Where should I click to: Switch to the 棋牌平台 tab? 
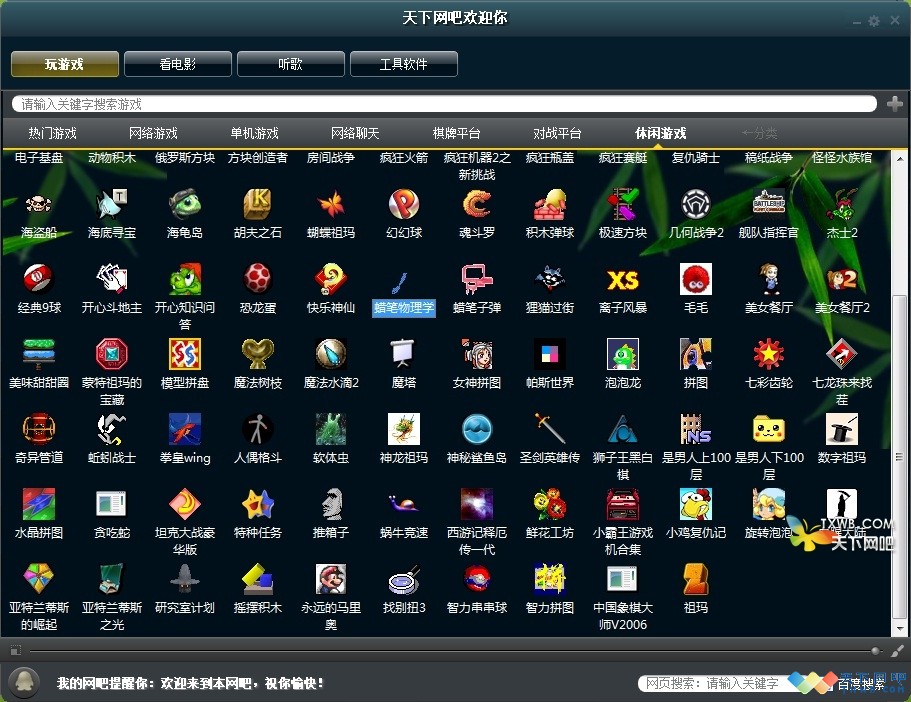tap(456, 133)
